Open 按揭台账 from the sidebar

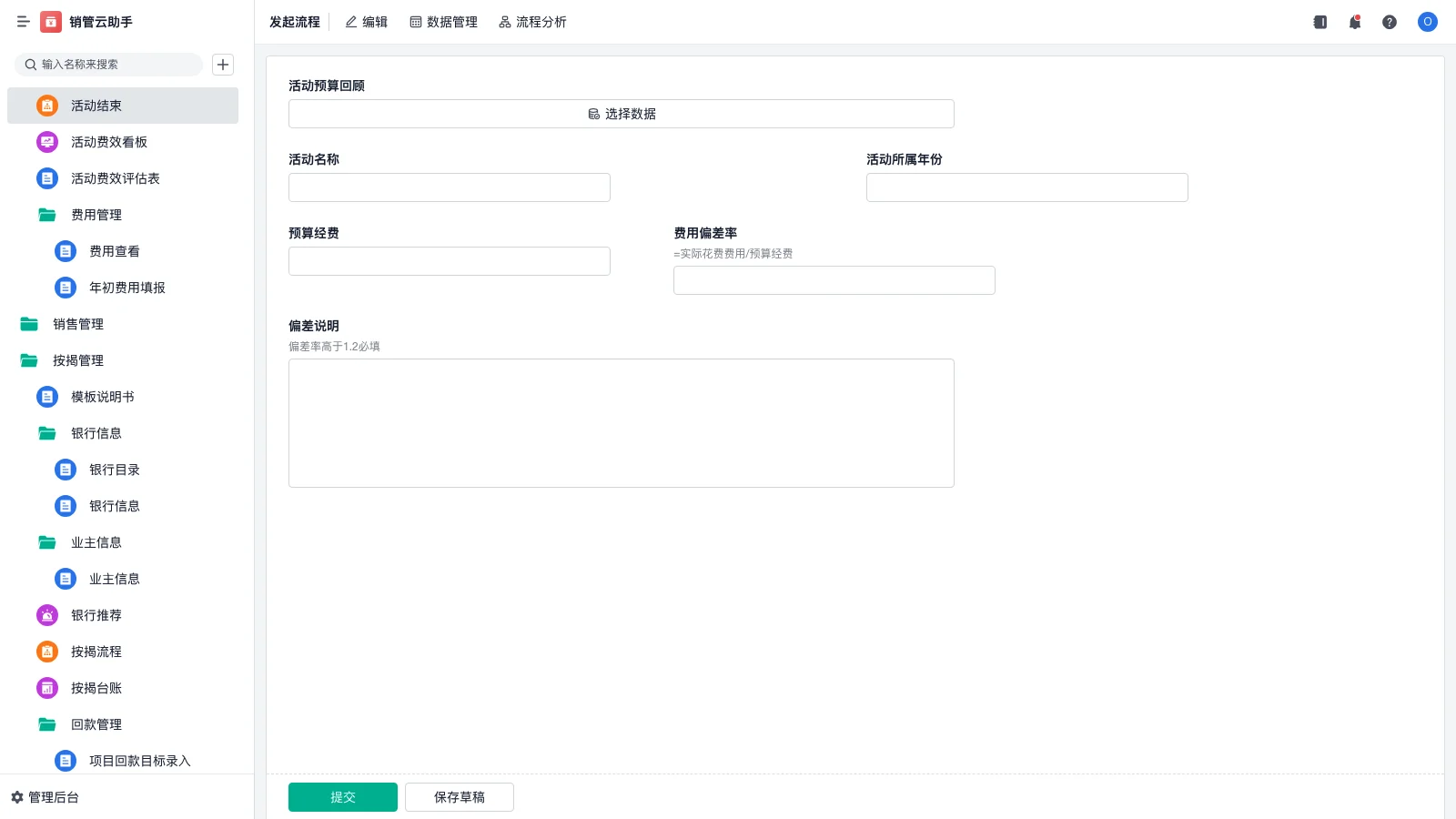96,688
